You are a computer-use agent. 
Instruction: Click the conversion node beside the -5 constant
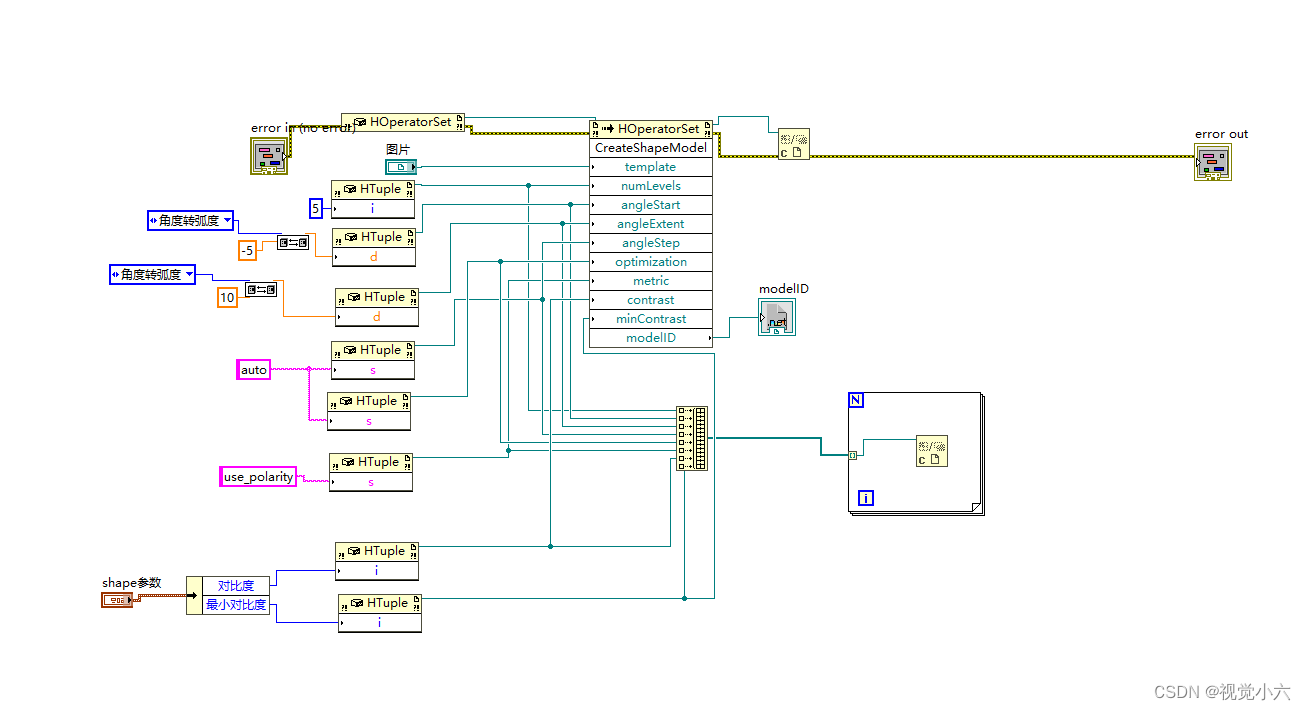pos(294,241)
